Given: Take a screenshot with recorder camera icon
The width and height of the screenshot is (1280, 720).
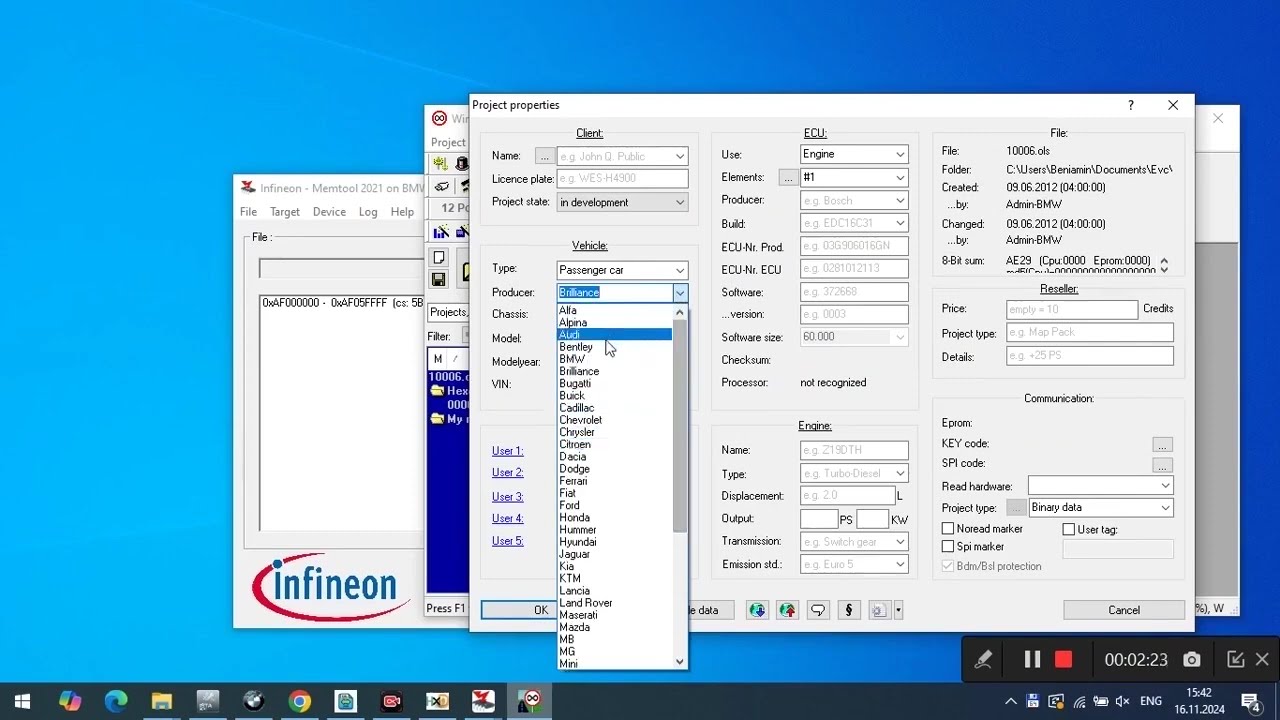Looking at the screenshot, I should (1191, 659).
